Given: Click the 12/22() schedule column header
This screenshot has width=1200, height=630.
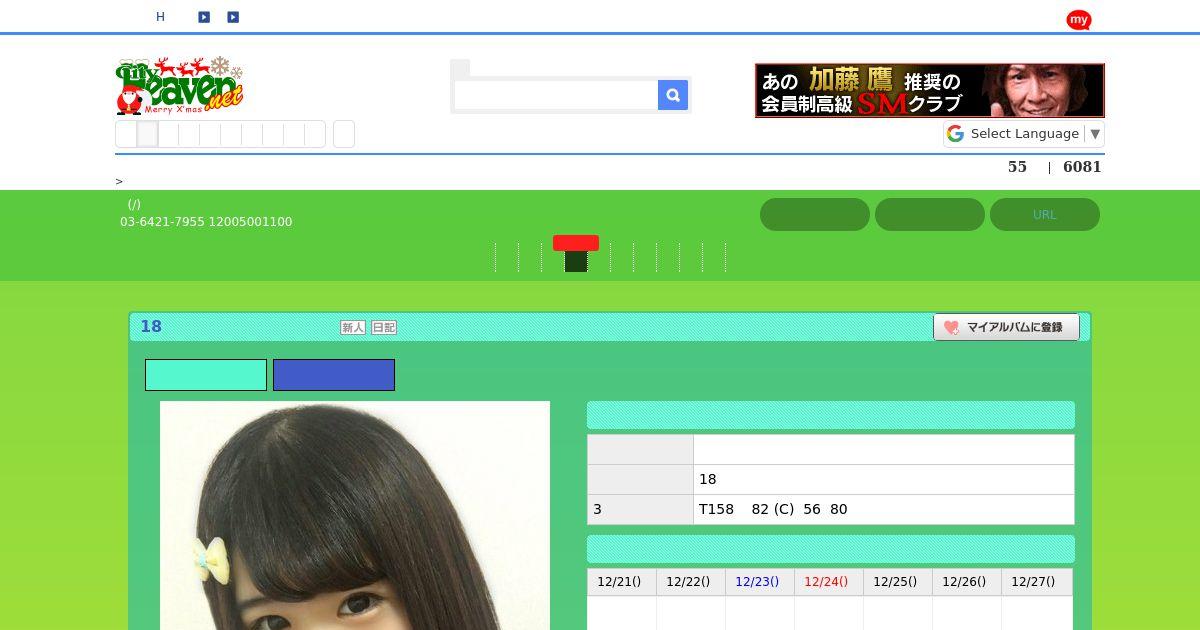Looking at the screenshot, I should [690, 582].
